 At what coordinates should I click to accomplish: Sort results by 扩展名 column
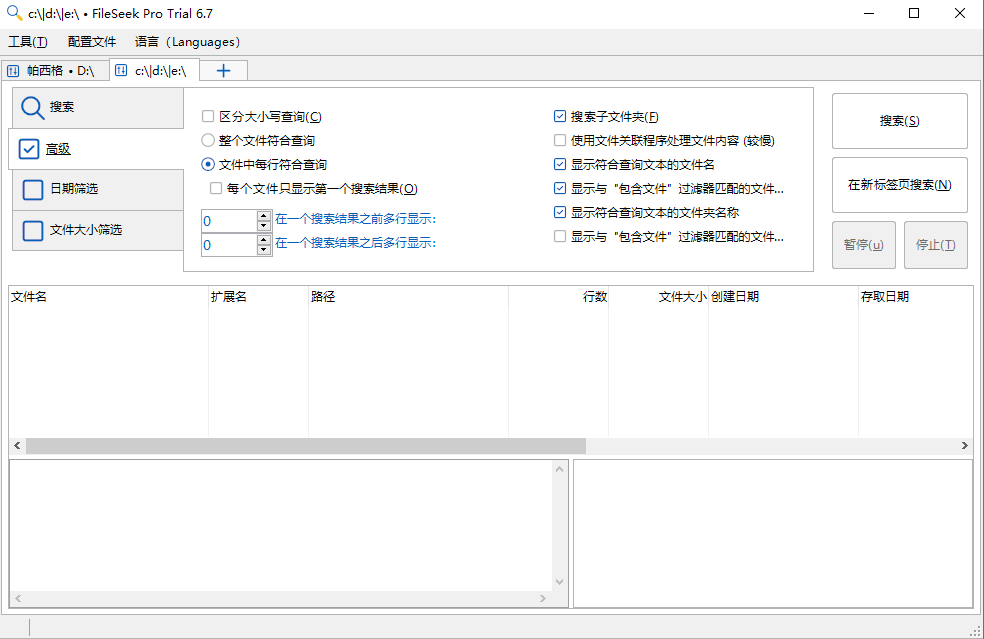258,297
